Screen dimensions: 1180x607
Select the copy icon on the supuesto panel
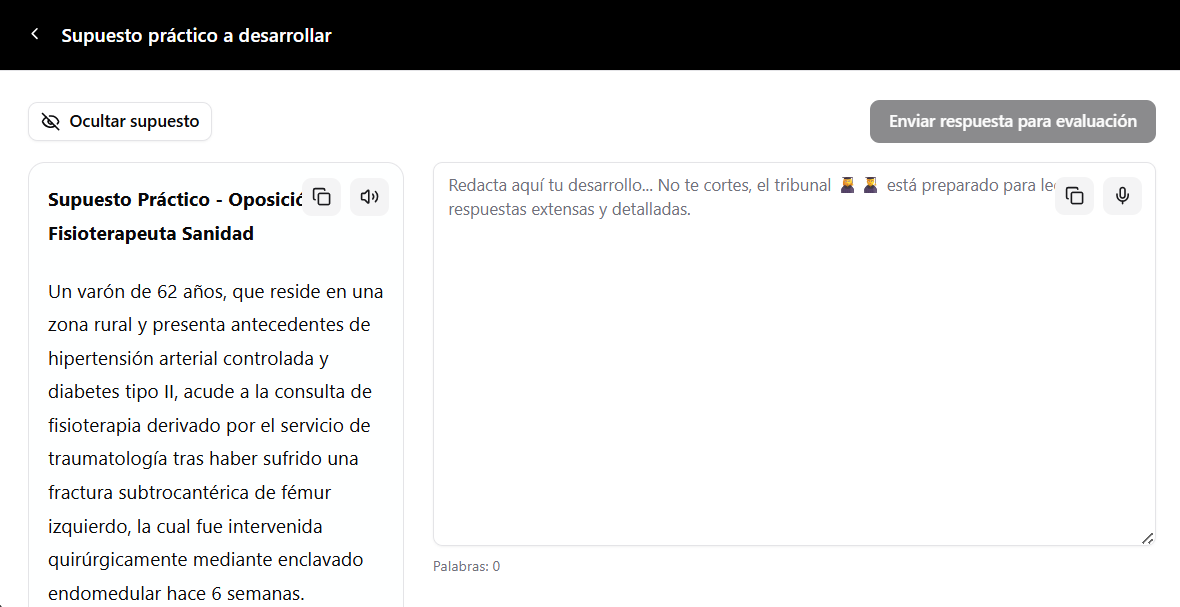(321, 197)
